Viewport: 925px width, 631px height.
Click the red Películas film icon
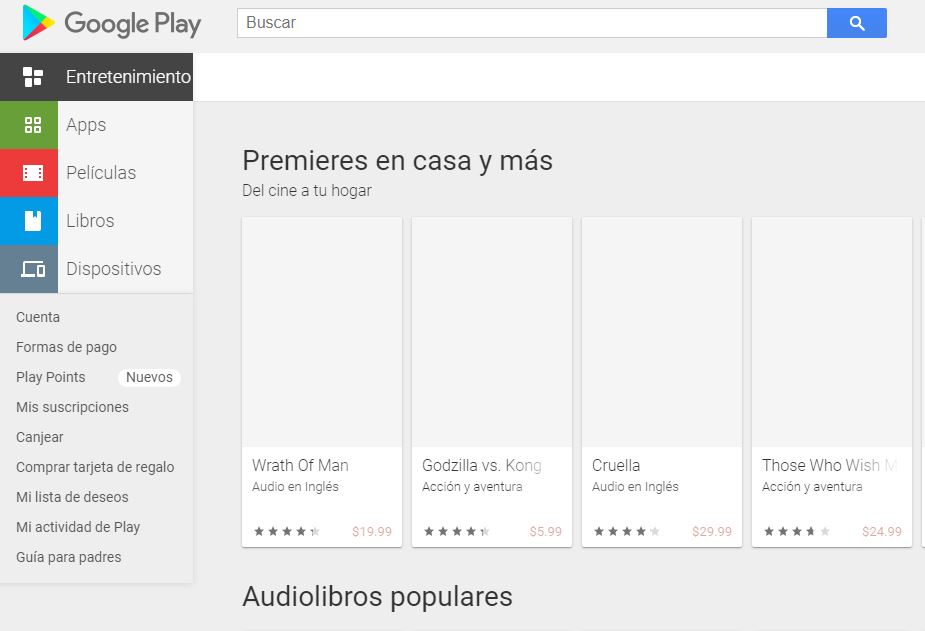[33, 173]
